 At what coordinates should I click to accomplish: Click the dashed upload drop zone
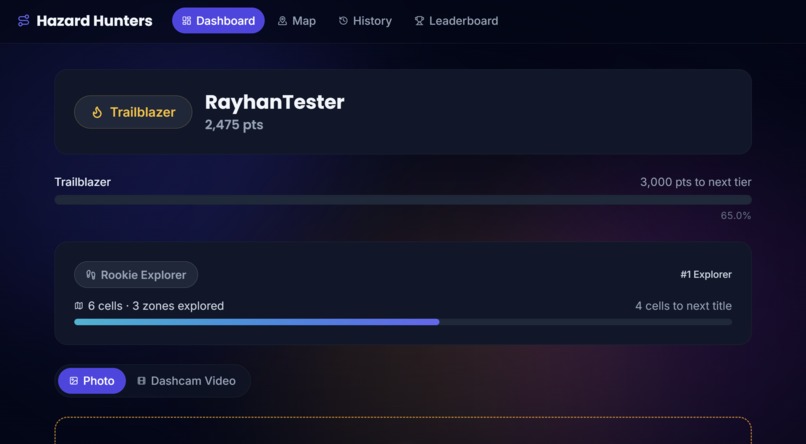pyautogui.click(x=403, y=431)
